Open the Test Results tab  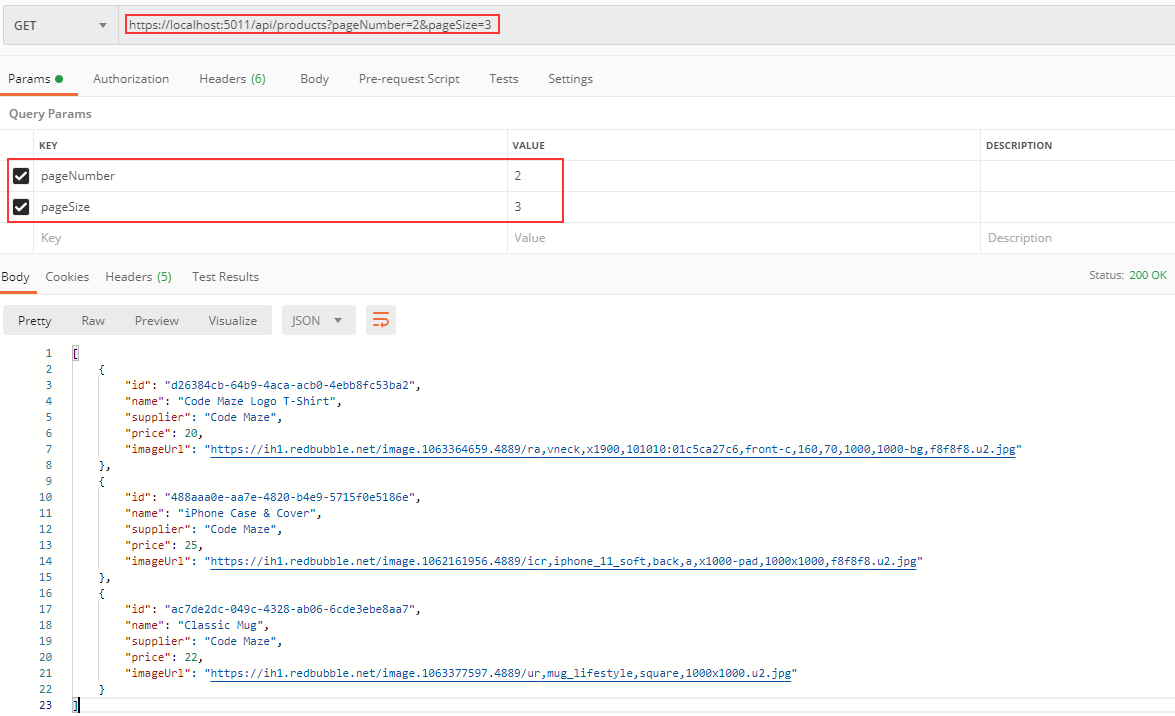(x=225, y=276)
